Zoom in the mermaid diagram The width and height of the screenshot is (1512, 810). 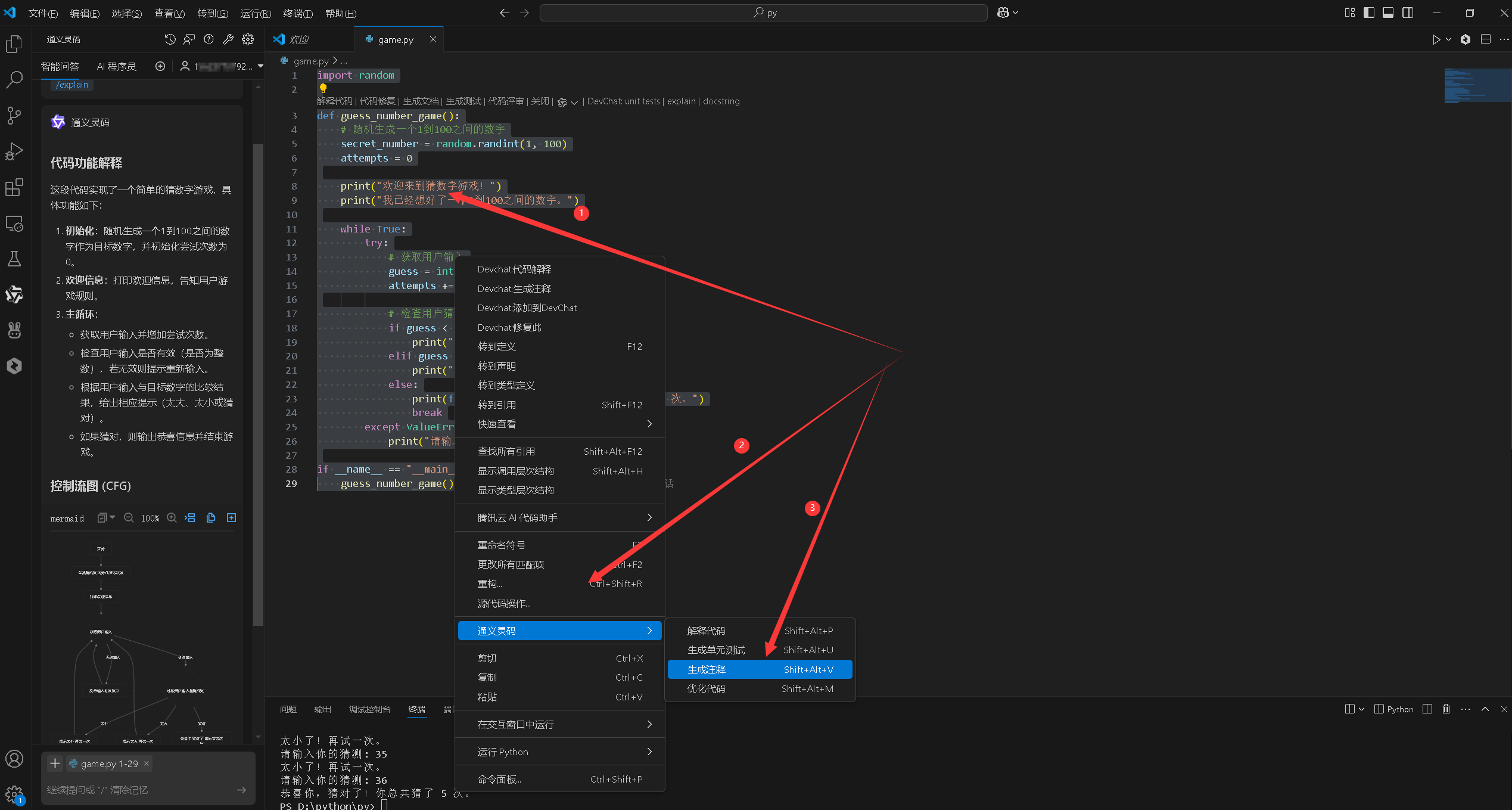coord(172,518)
